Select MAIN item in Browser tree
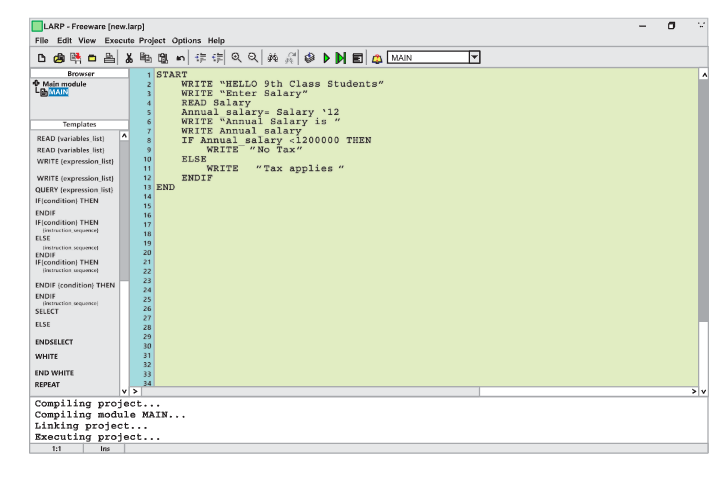 coord(32,94)
